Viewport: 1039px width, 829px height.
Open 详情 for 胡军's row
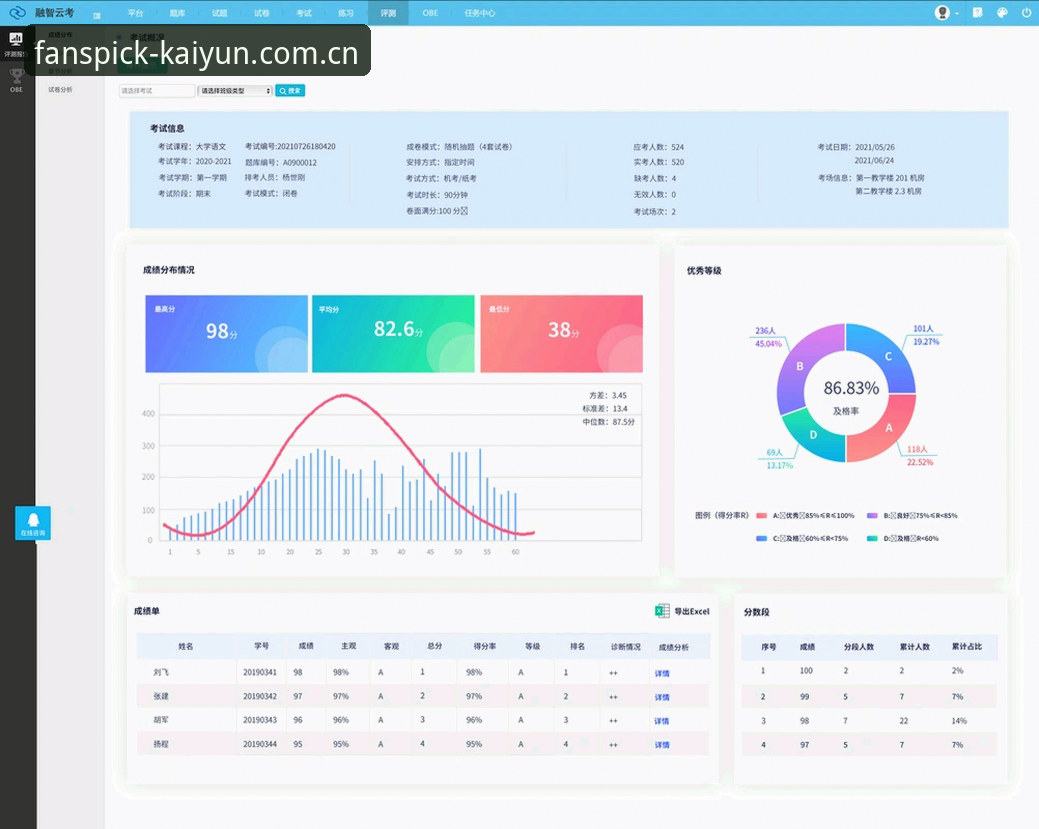662,721
